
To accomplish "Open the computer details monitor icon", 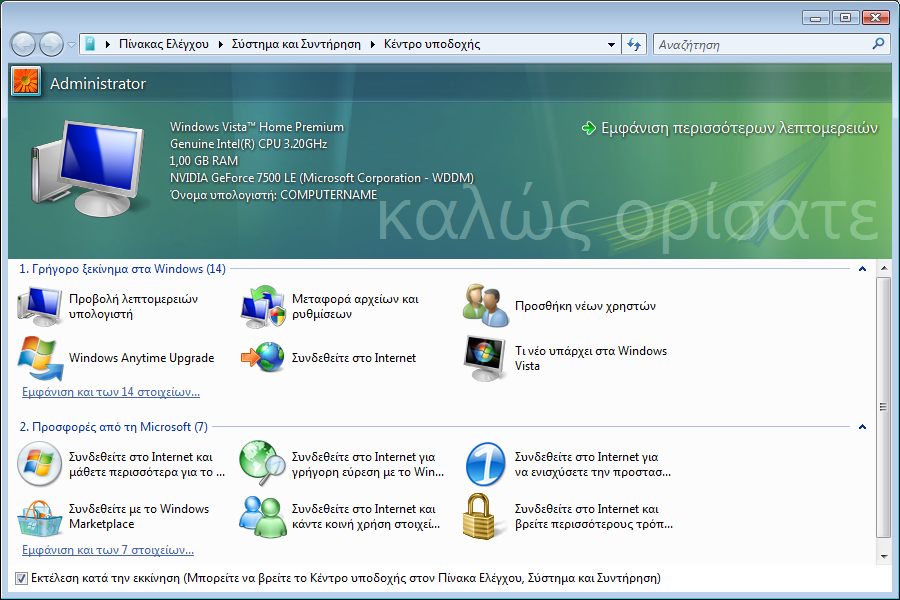I will [x=40, y=306].
